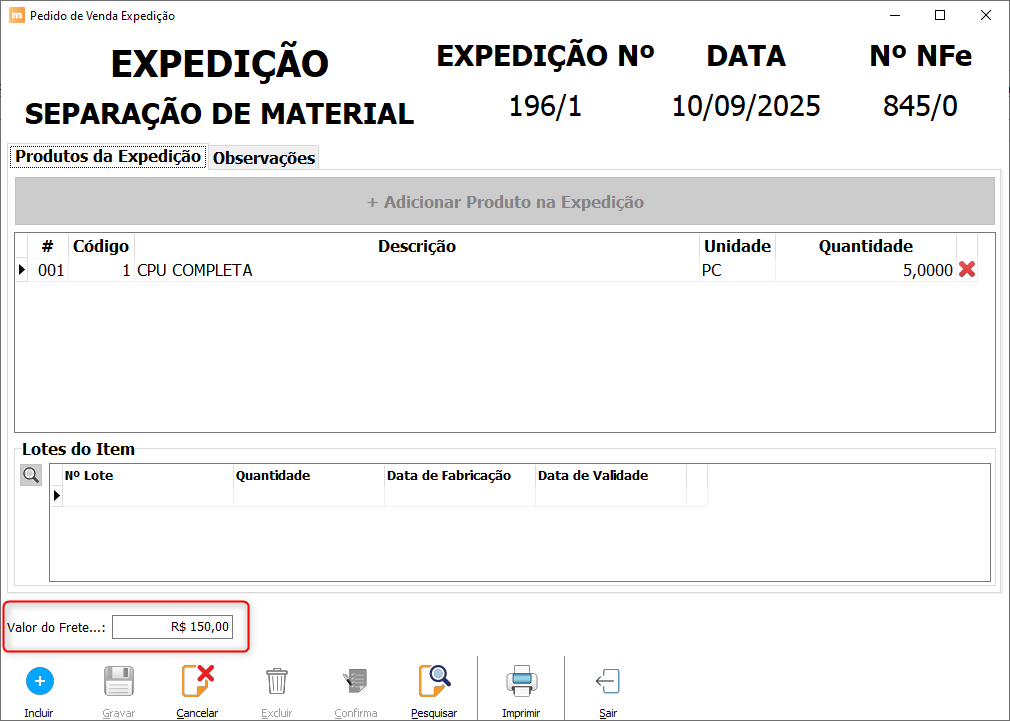Click the Confirma toolbar icon
This screenshot has width=1010, height=721.
pyautogui.click(x=356, y=682)
